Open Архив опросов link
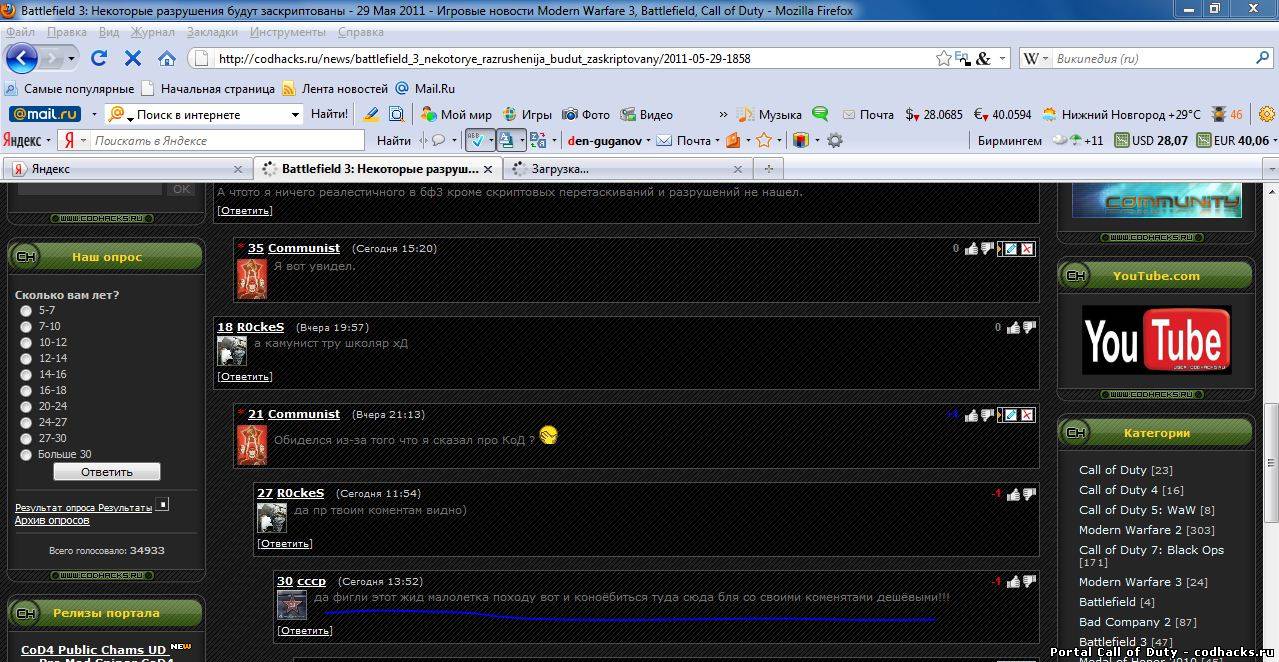This screenshot has height=662, width=1279. click(x=52, y=520)
